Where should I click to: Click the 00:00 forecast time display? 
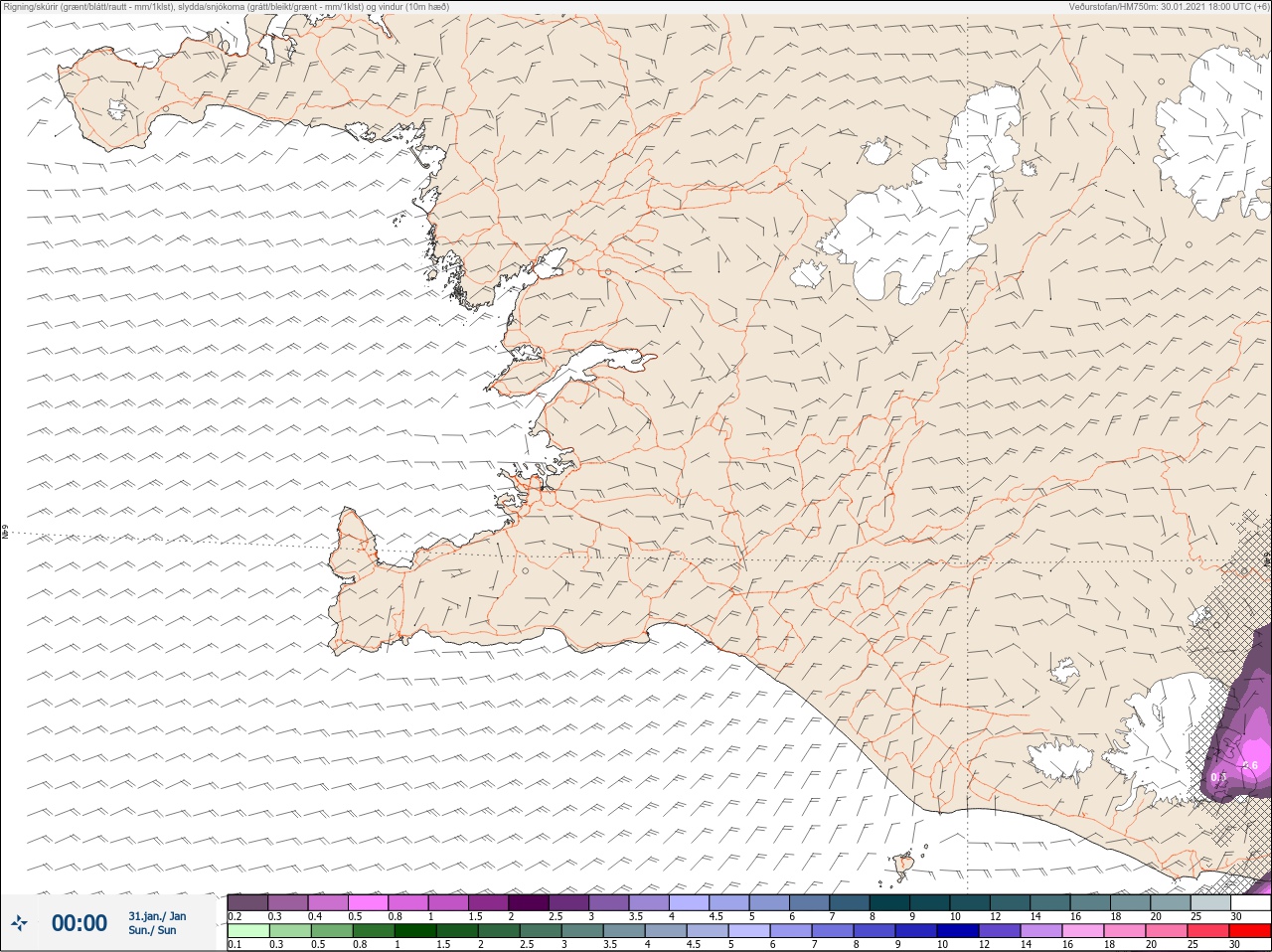tap(79, 923)
